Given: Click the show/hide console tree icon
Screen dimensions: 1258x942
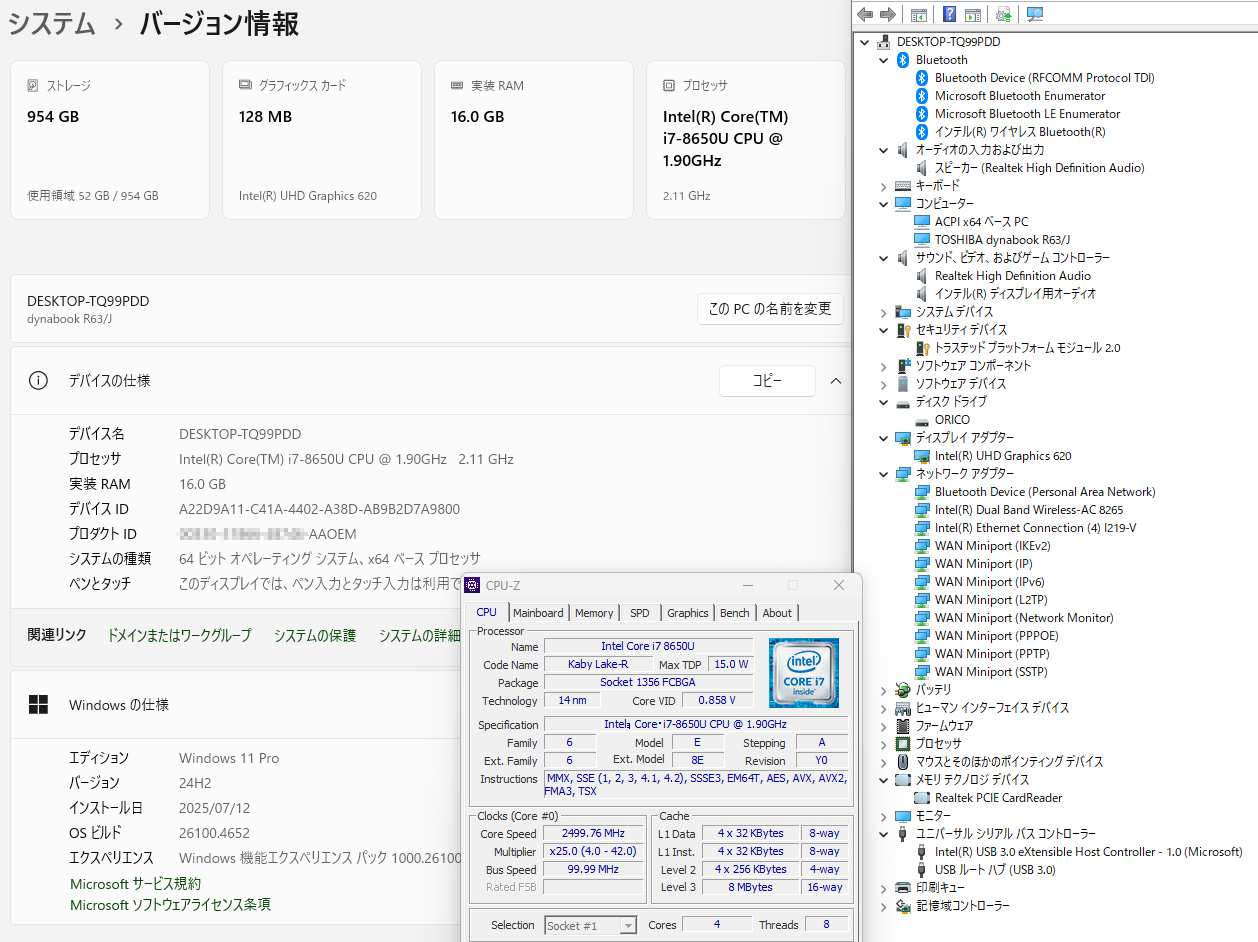Looking at the screenshot, I should pos(918,14).
